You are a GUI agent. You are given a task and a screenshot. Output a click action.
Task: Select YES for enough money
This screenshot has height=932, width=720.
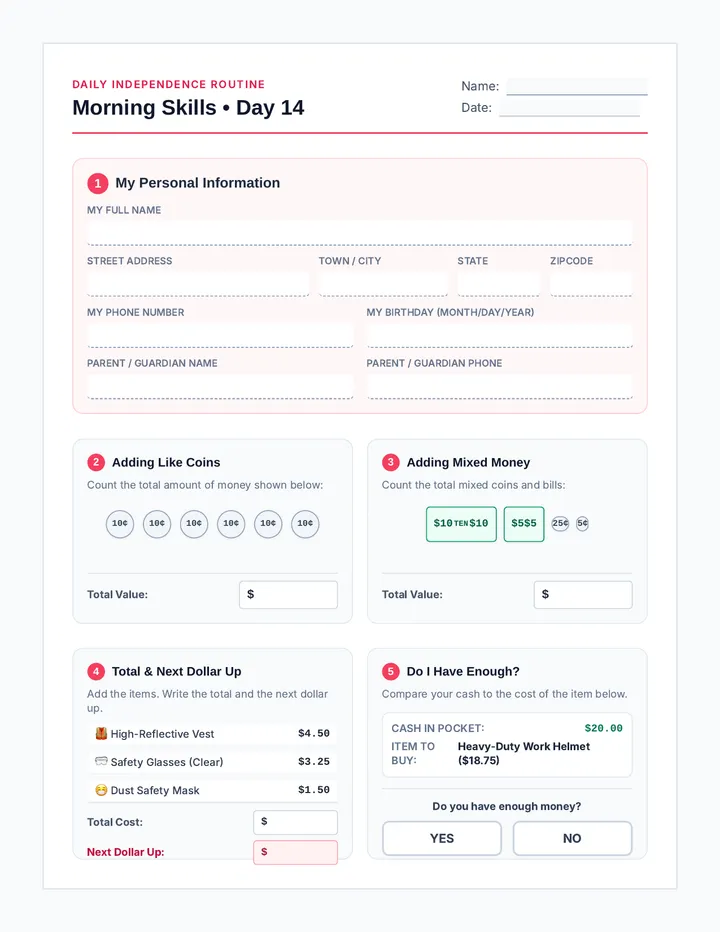[442, 838]
